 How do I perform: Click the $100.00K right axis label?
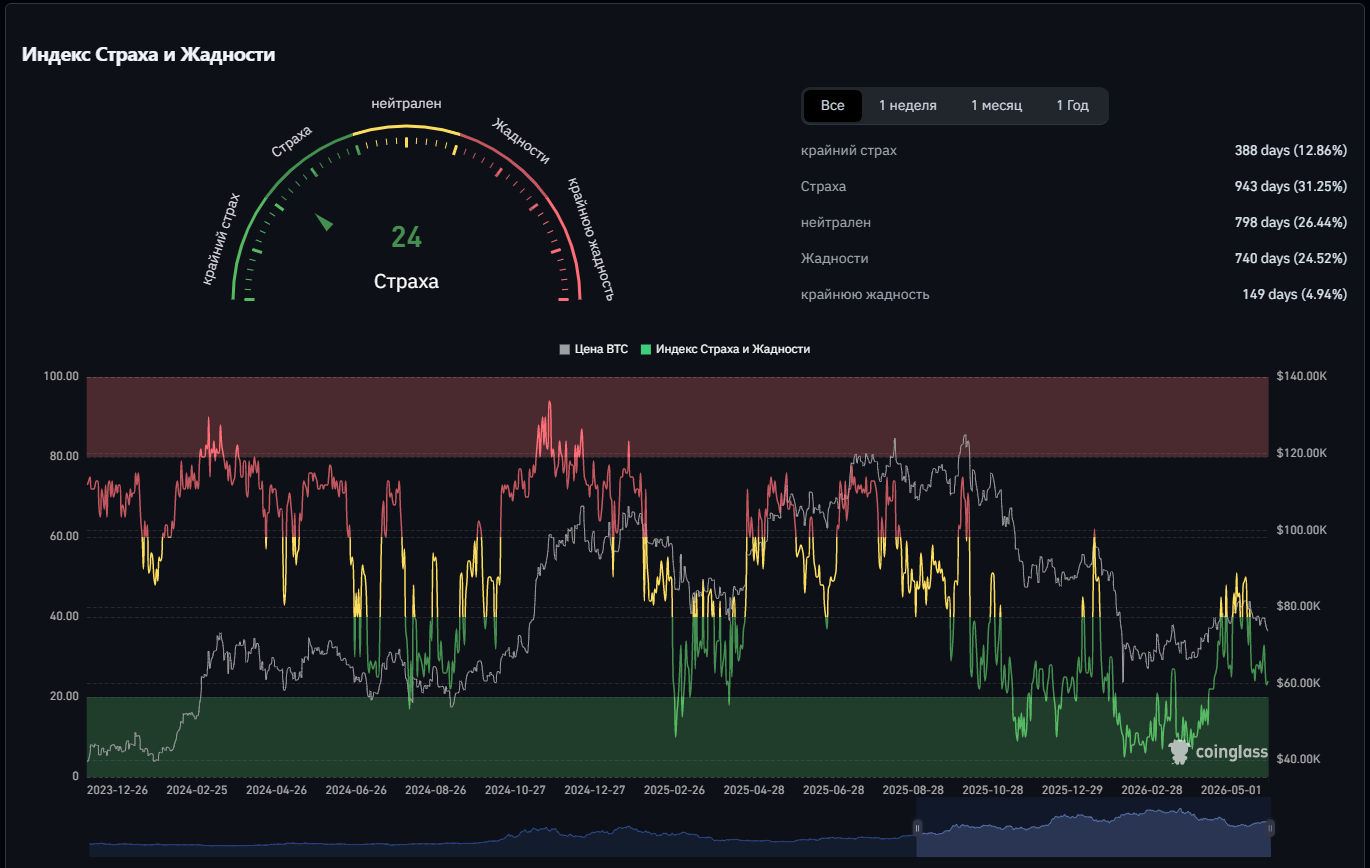click(1301, 530)
